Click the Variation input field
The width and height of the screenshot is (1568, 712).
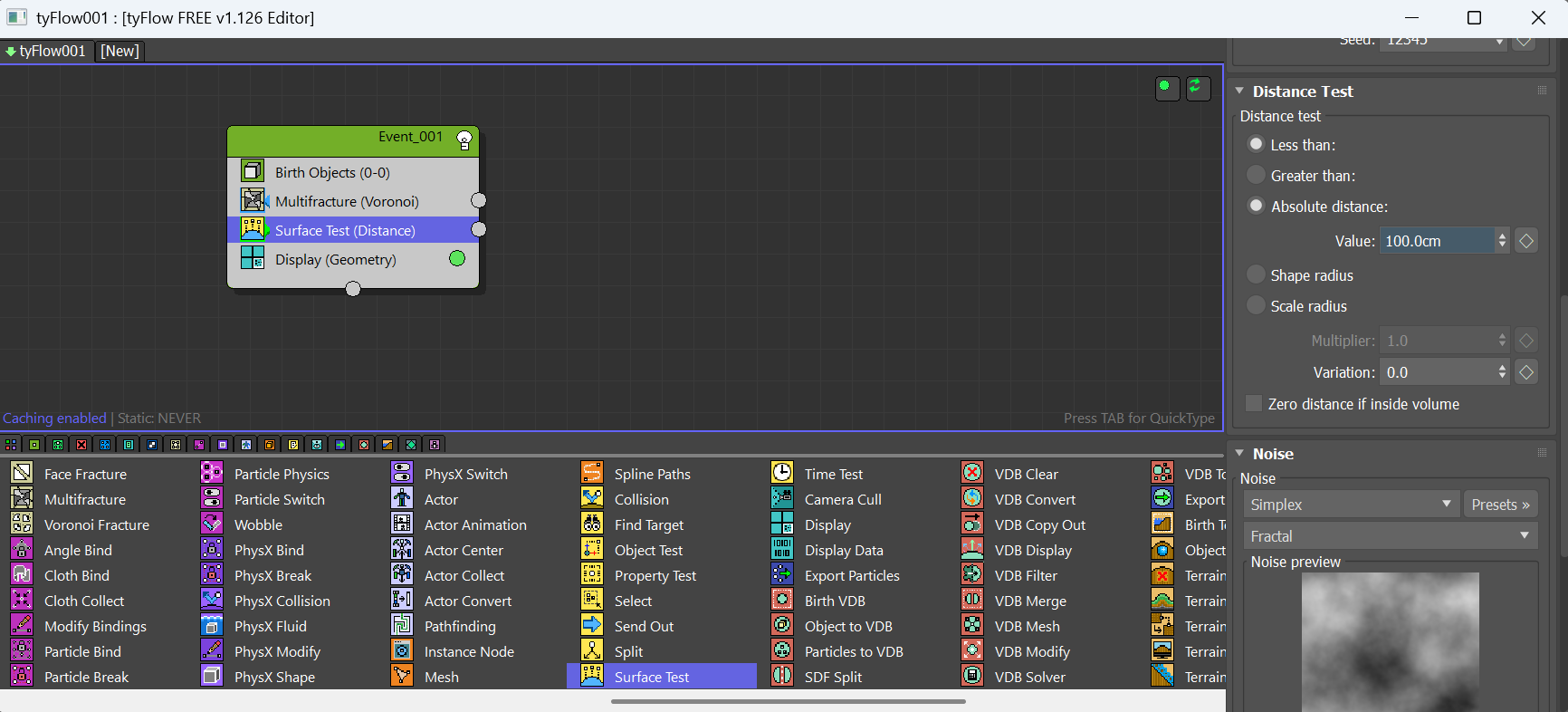(x=1437, y=371)
